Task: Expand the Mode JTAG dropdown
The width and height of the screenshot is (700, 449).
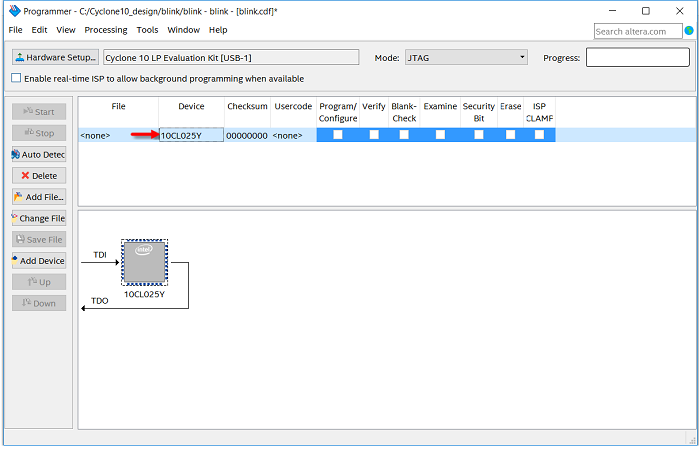Action: click(x=466, y=58)
